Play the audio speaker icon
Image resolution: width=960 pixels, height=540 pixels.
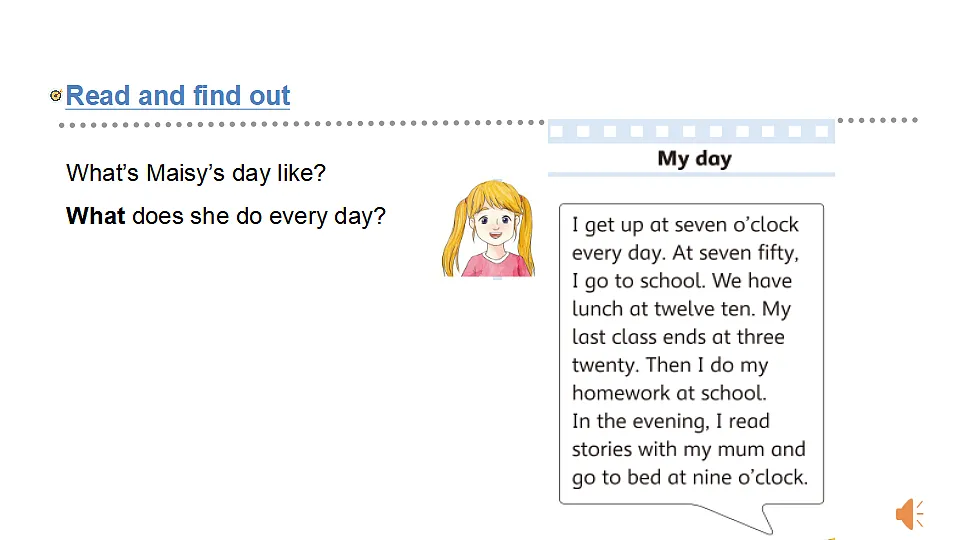click(x=910, y=514)
